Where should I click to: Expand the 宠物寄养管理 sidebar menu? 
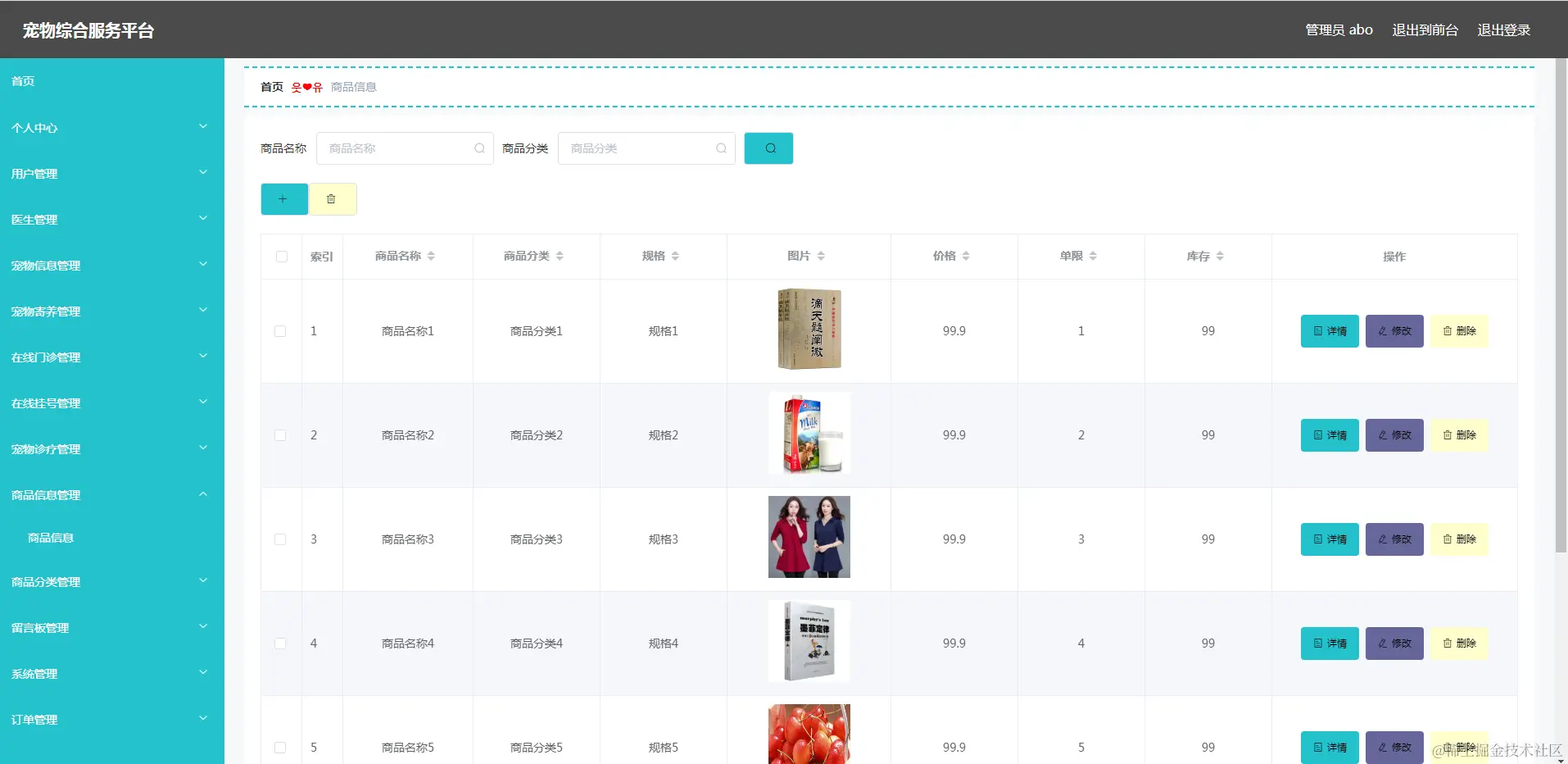tap(112, 311)
